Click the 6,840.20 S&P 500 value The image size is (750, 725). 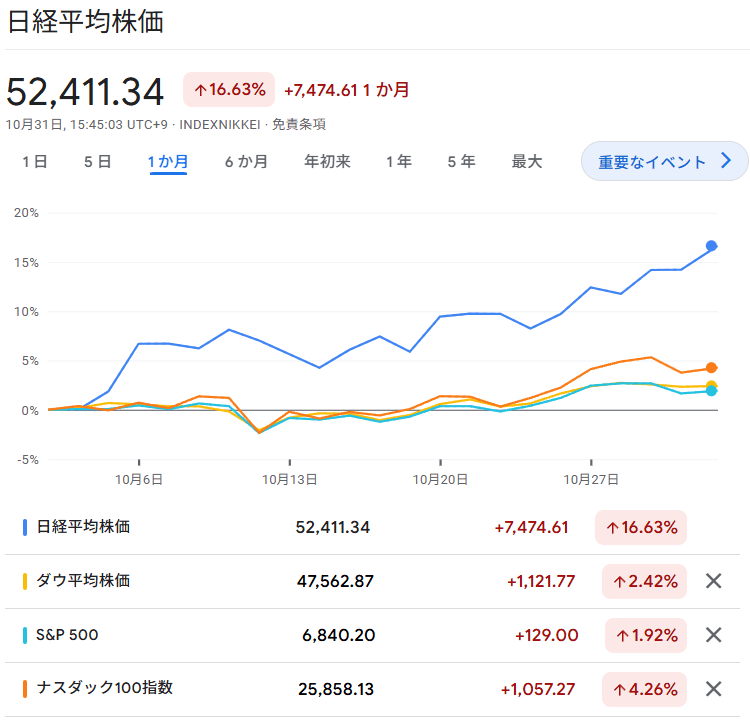(339, 636)
